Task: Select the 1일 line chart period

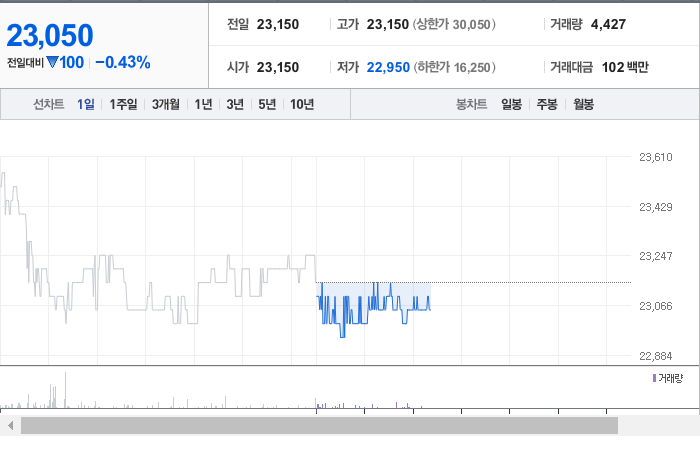Action: [x=86, y=104]
